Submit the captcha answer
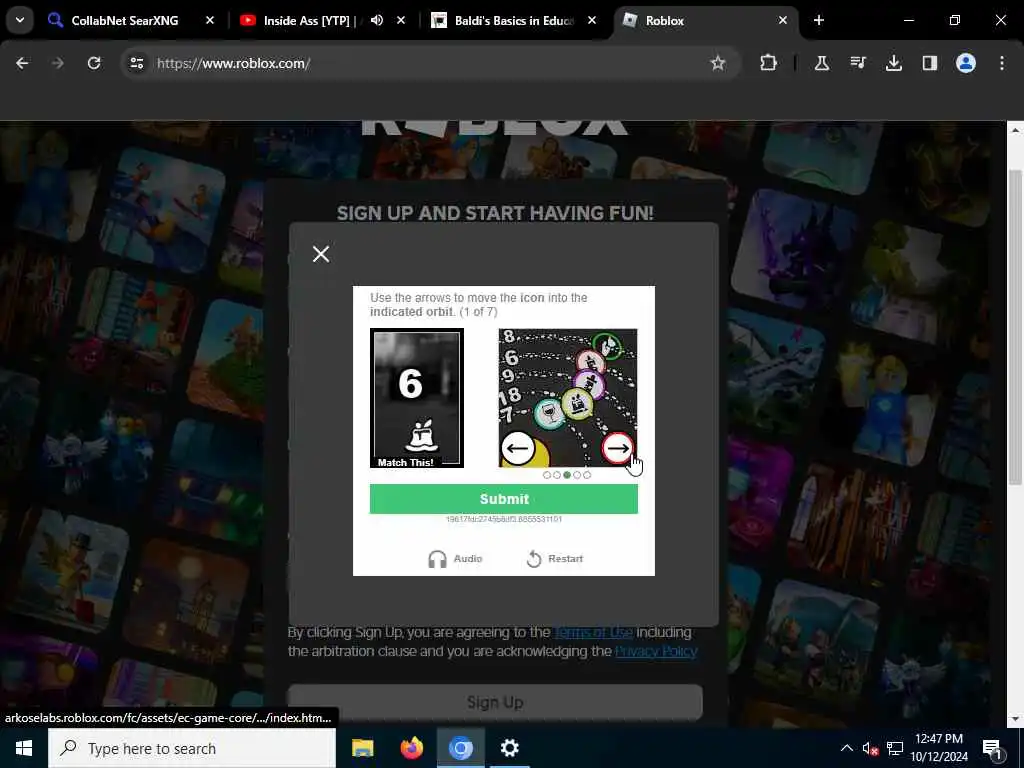The image size is (1024, 768). [504, 499]
